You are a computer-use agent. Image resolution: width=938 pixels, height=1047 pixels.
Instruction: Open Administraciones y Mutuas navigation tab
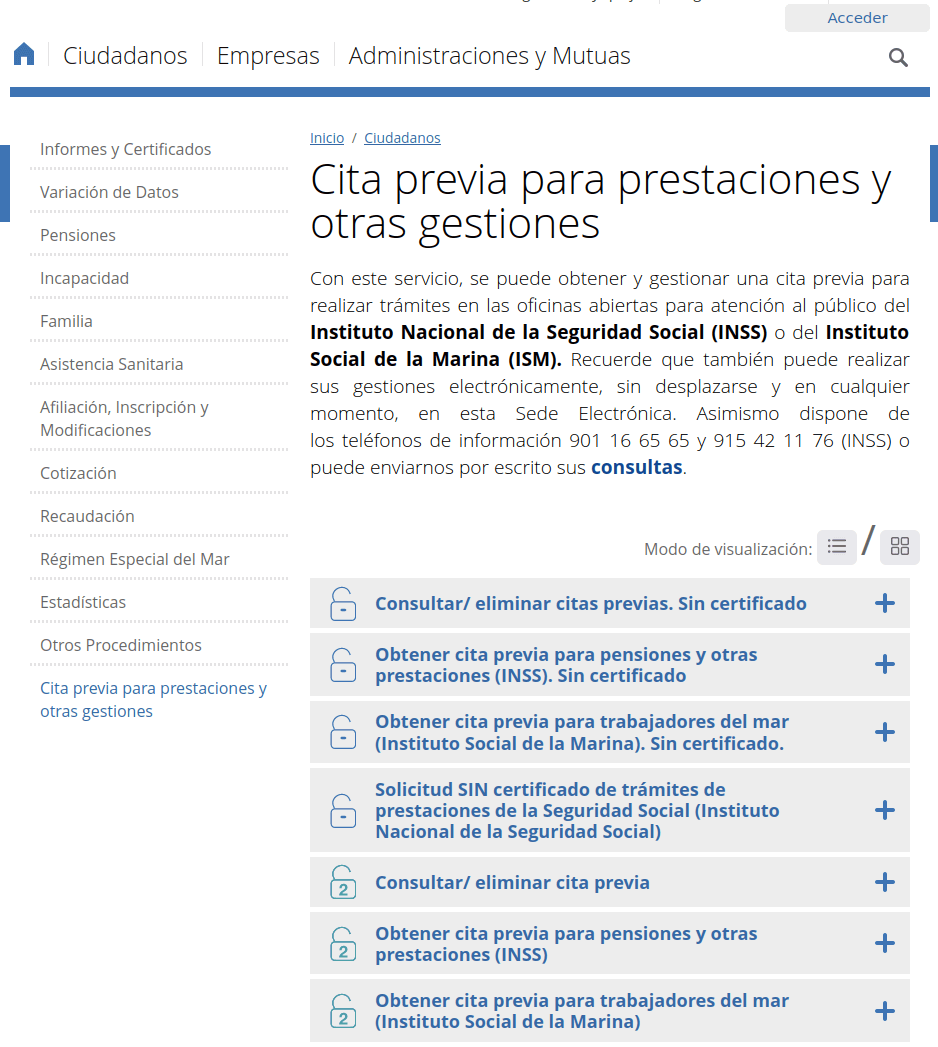489,55
